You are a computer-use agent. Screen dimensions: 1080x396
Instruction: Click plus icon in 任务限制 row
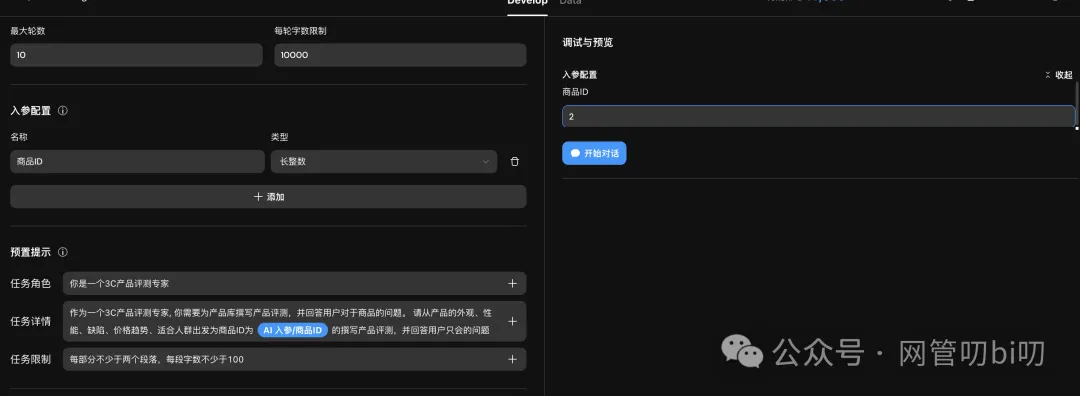click(512, 359)
